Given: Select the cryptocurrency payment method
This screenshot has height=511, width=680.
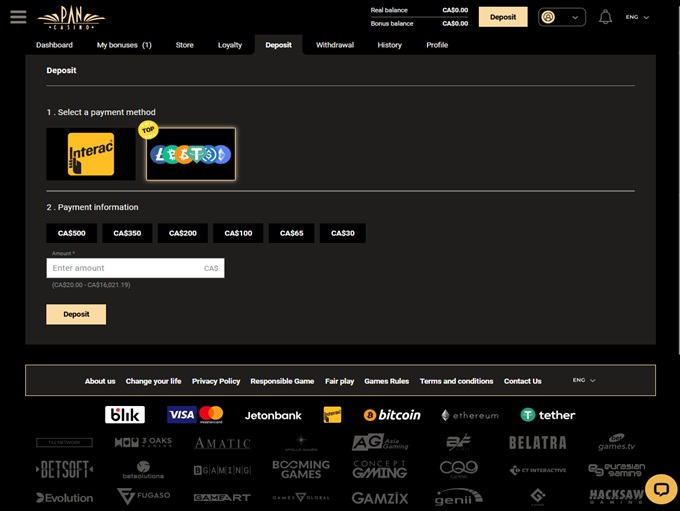Looking at the screenshot, I should click(190, 155).
